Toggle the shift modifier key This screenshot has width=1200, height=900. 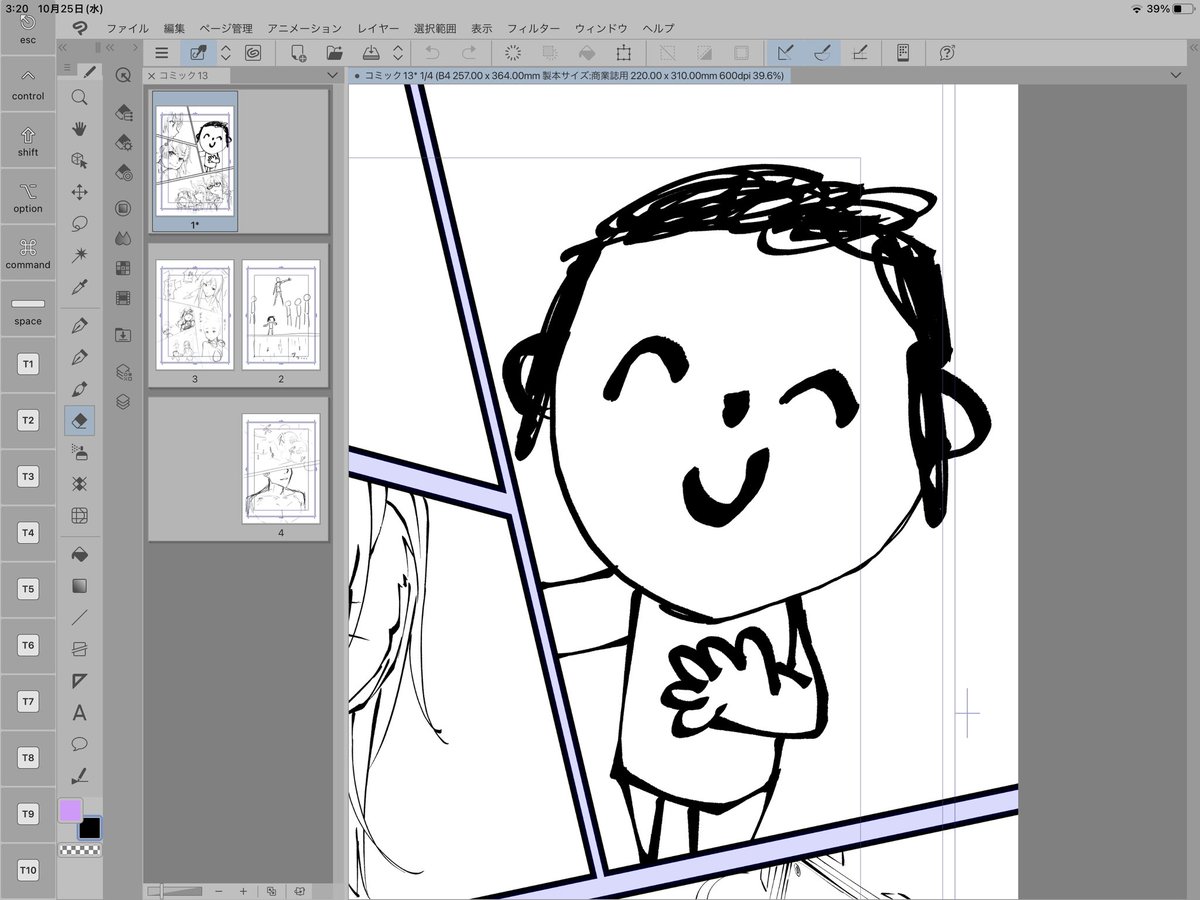coord(28,142)
